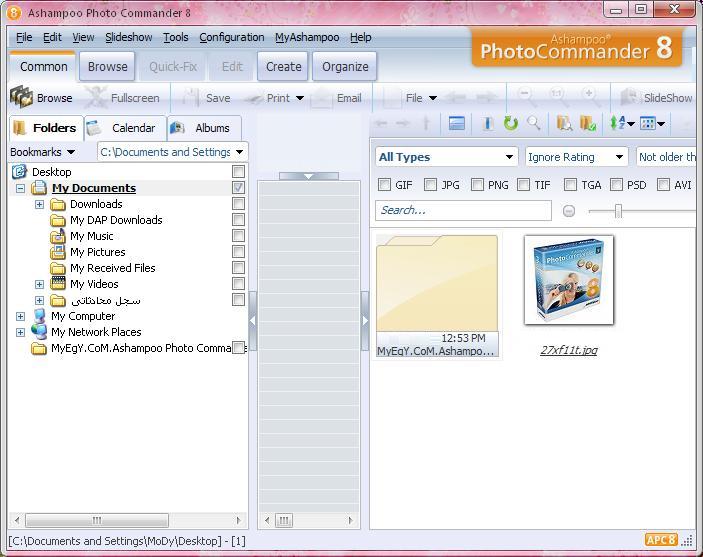Open the MyAshampoo menu
The image size is (703, 557).
pyautogui.click(x=307, y=37)
